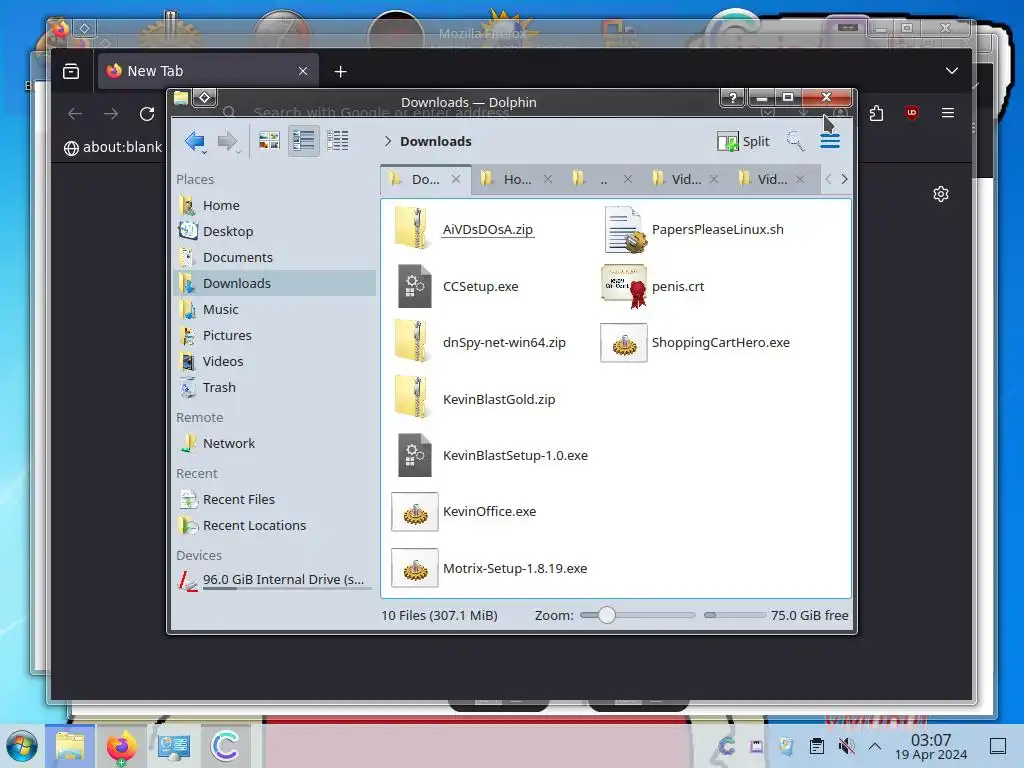Select KevinBlastGold.zip archive icon
The image size is (1024, 768).
pyautogui.click(x=413, y=398)
